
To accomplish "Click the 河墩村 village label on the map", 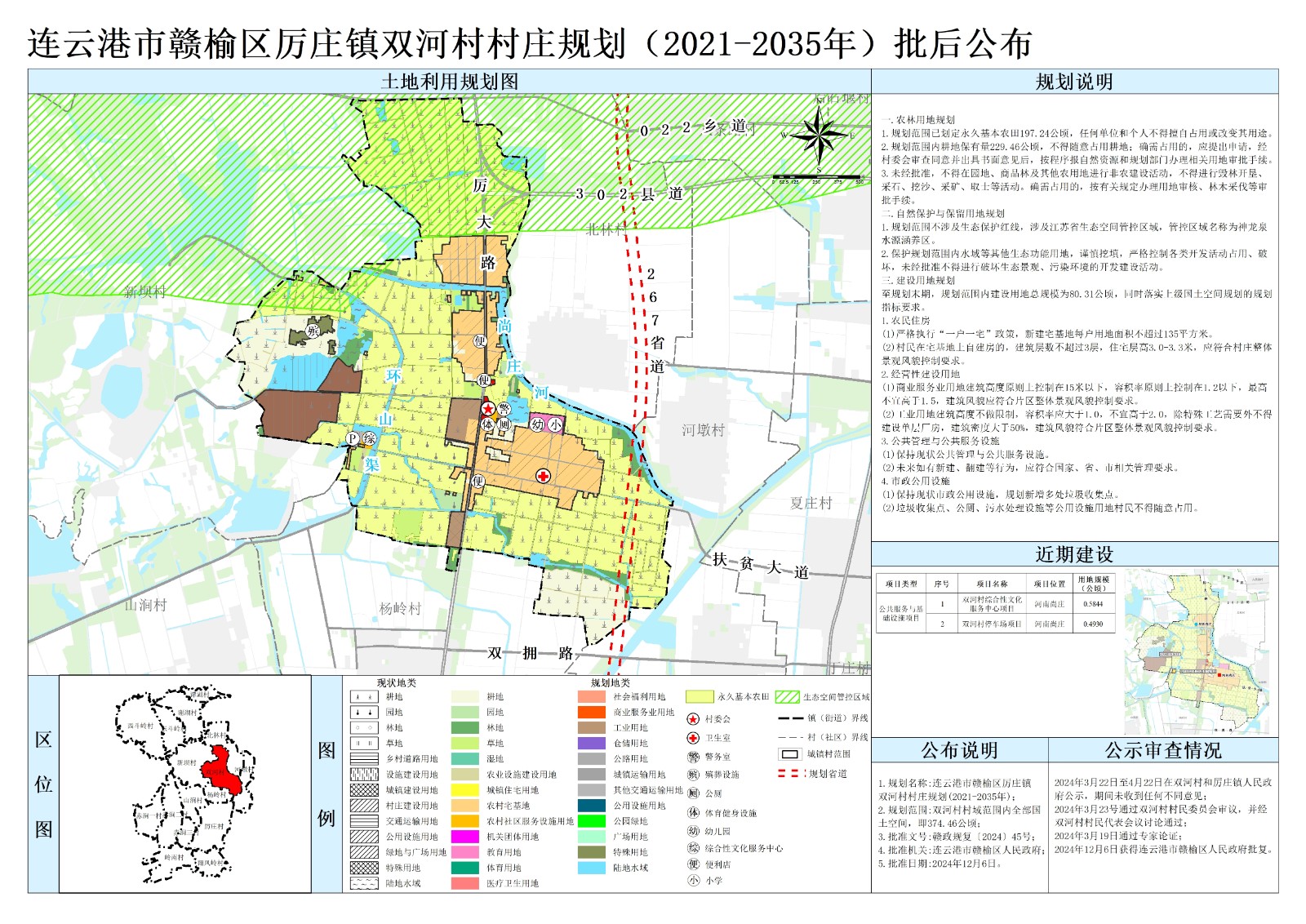I will pyautogui.click(x=704, y=430).
